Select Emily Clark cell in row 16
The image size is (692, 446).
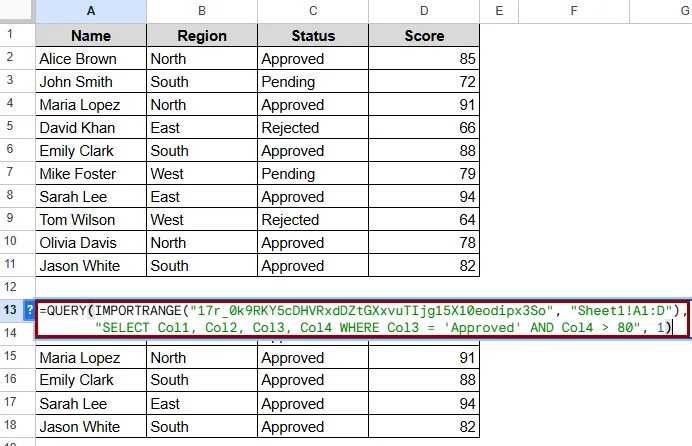pyautogui.click(x=91, y=380)
